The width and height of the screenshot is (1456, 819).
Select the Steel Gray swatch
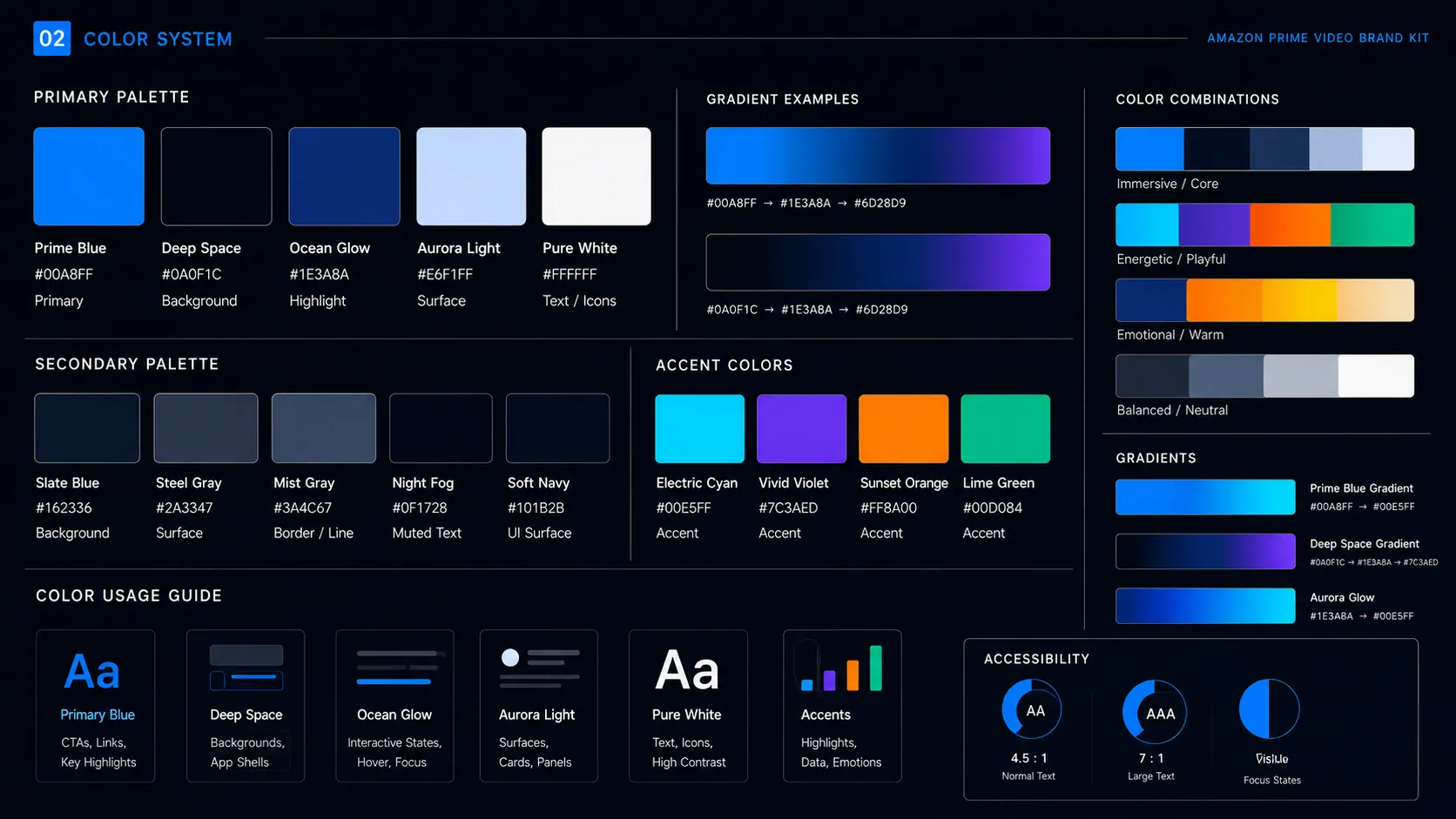pos(206,428)
